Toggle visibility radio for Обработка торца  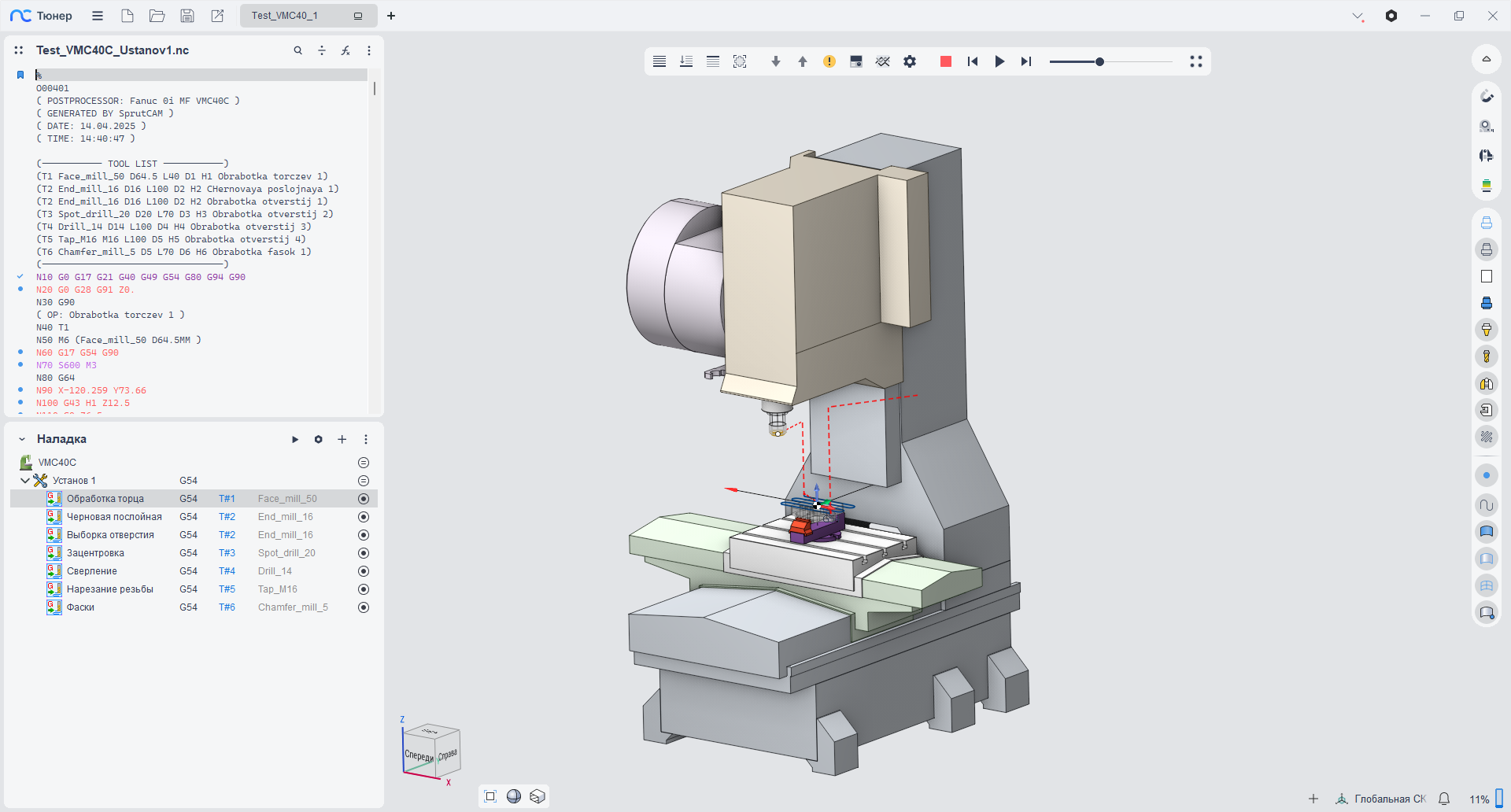[x=364, y=499]
